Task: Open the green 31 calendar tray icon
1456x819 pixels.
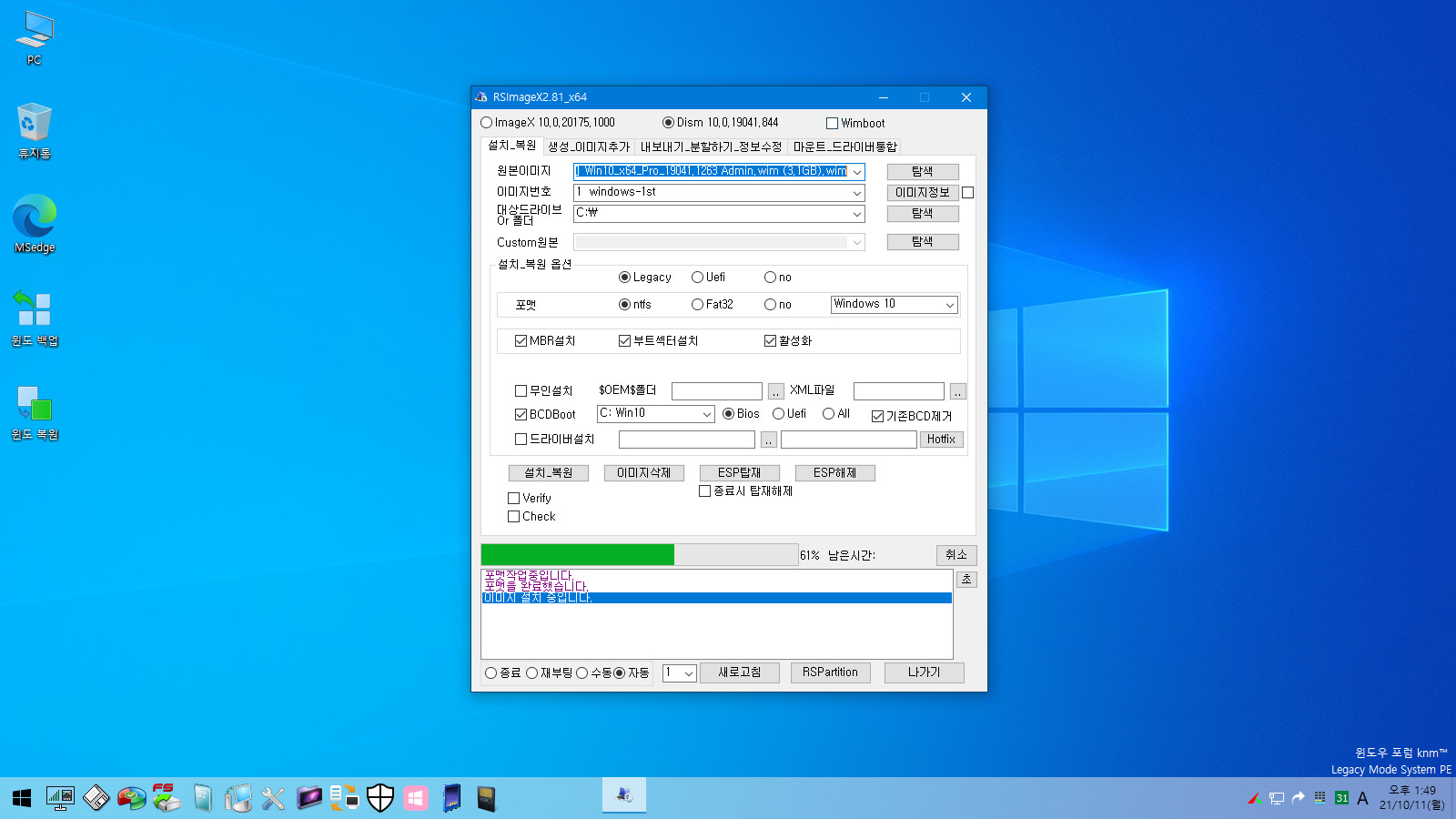Action: tap(1341, 798)
